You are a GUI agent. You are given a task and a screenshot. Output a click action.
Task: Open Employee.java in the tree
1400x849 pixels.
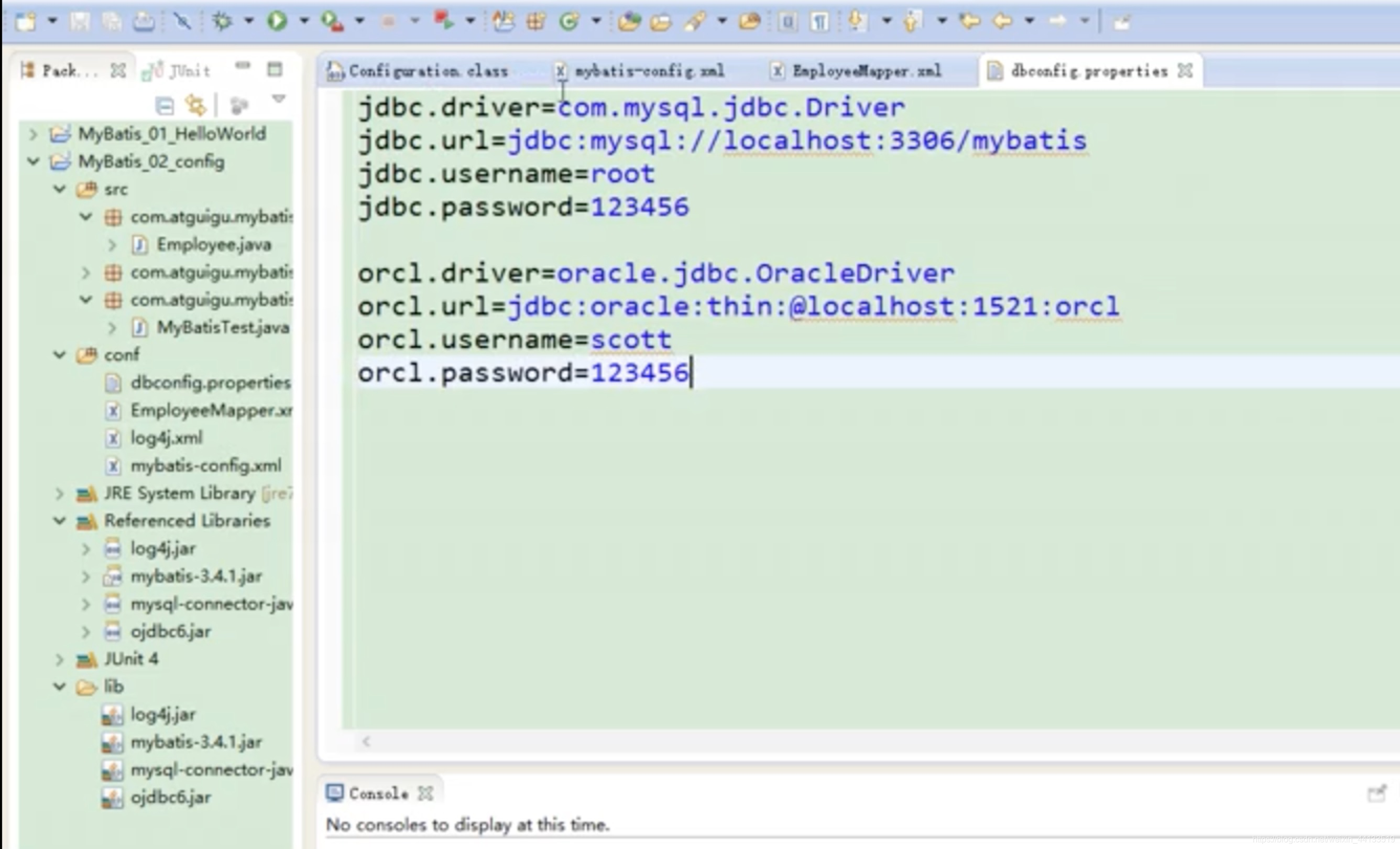[x=202, y=244]
